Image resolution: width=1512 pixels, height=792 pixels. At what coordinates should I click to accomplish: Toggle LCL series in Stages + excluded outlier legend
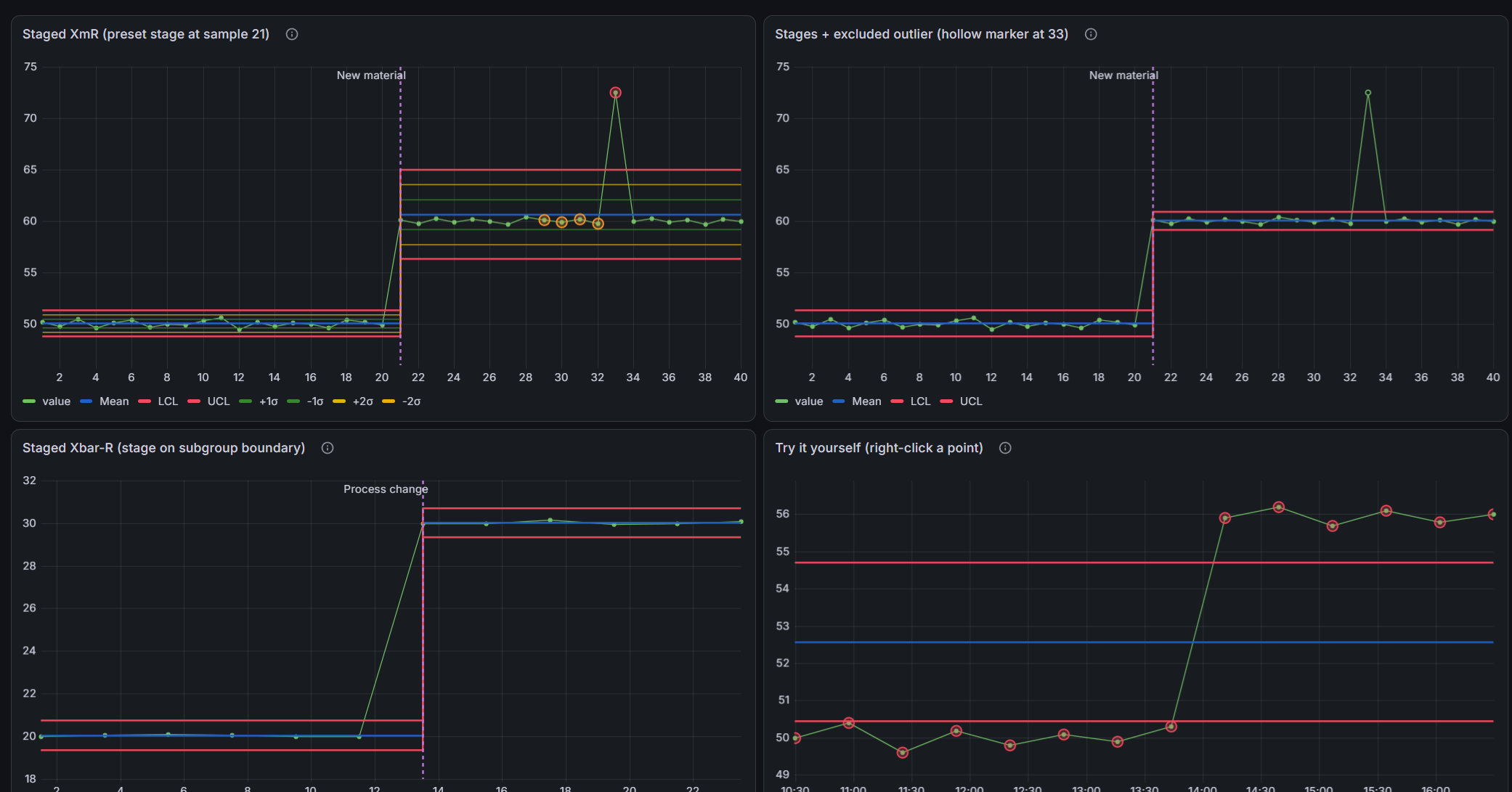click(920, 401)
